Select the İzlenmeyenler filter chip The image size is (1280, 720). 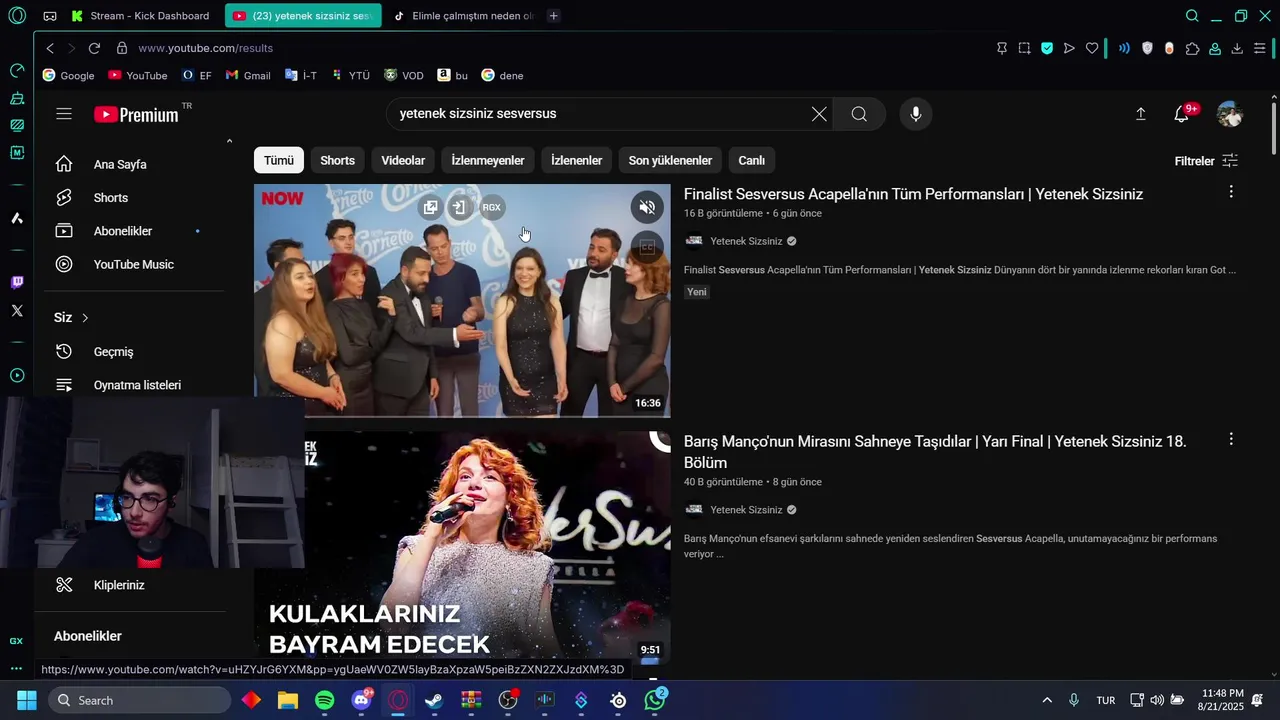[x=488, y=160]
